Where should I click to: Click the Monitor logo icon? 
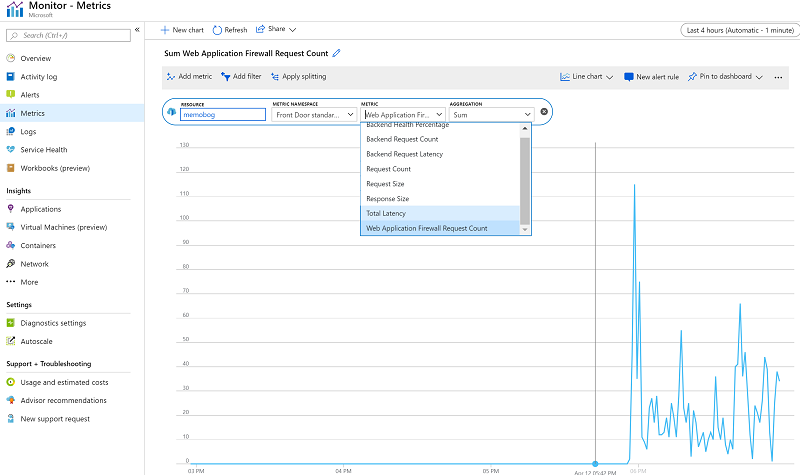coord(15,9)
